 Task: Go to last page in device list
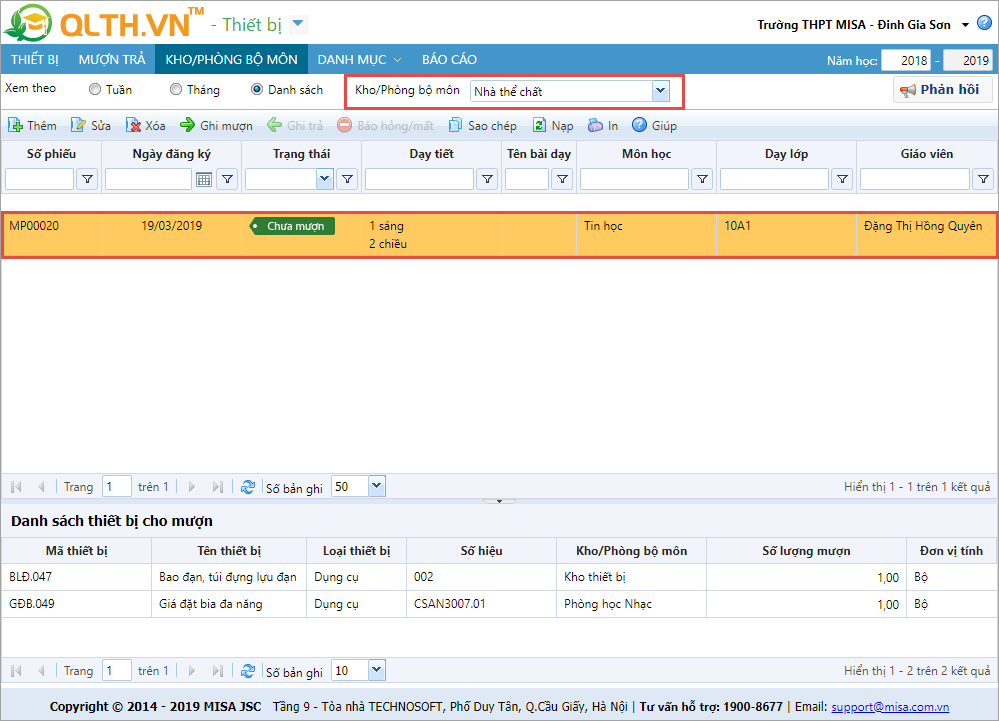click(217, 671)
